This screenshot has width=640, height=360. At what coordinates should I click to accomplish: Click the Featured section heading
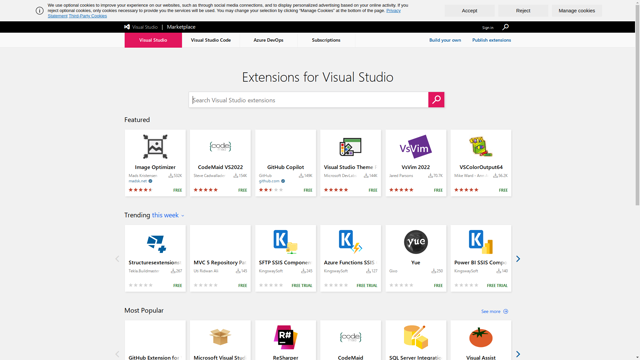tap(137, 120)
